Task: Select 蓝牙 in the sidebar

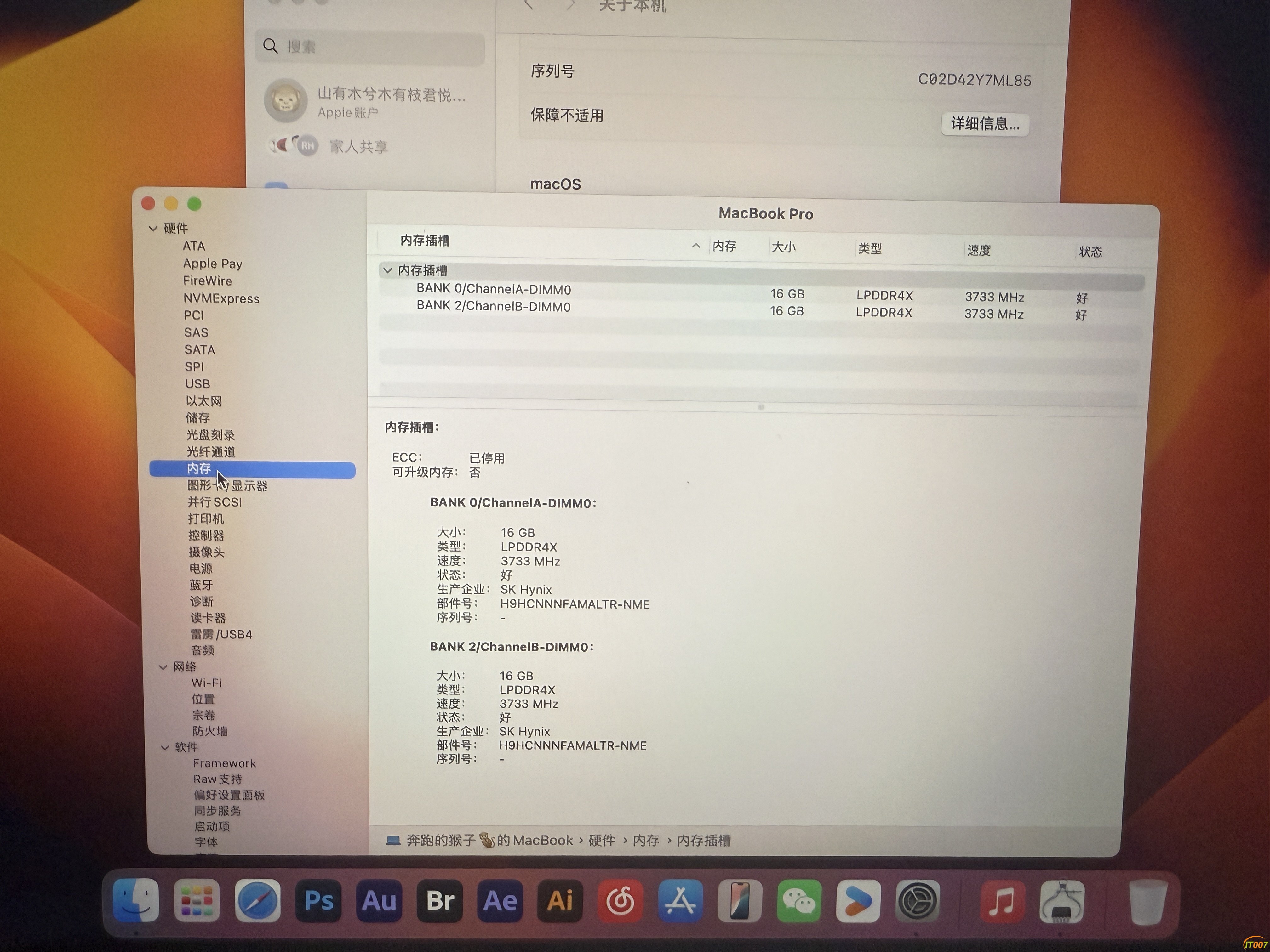Action: (201, 585)
